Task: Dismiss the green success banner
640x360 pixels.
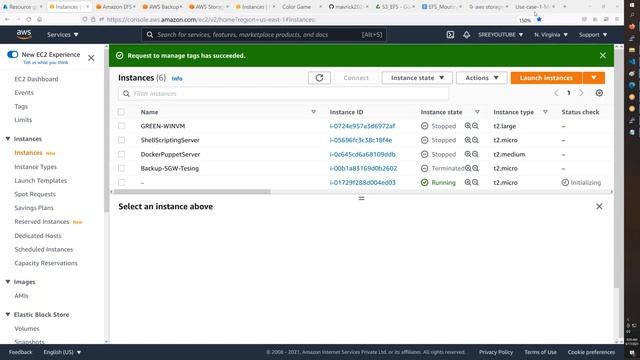Action: (602, 56)
